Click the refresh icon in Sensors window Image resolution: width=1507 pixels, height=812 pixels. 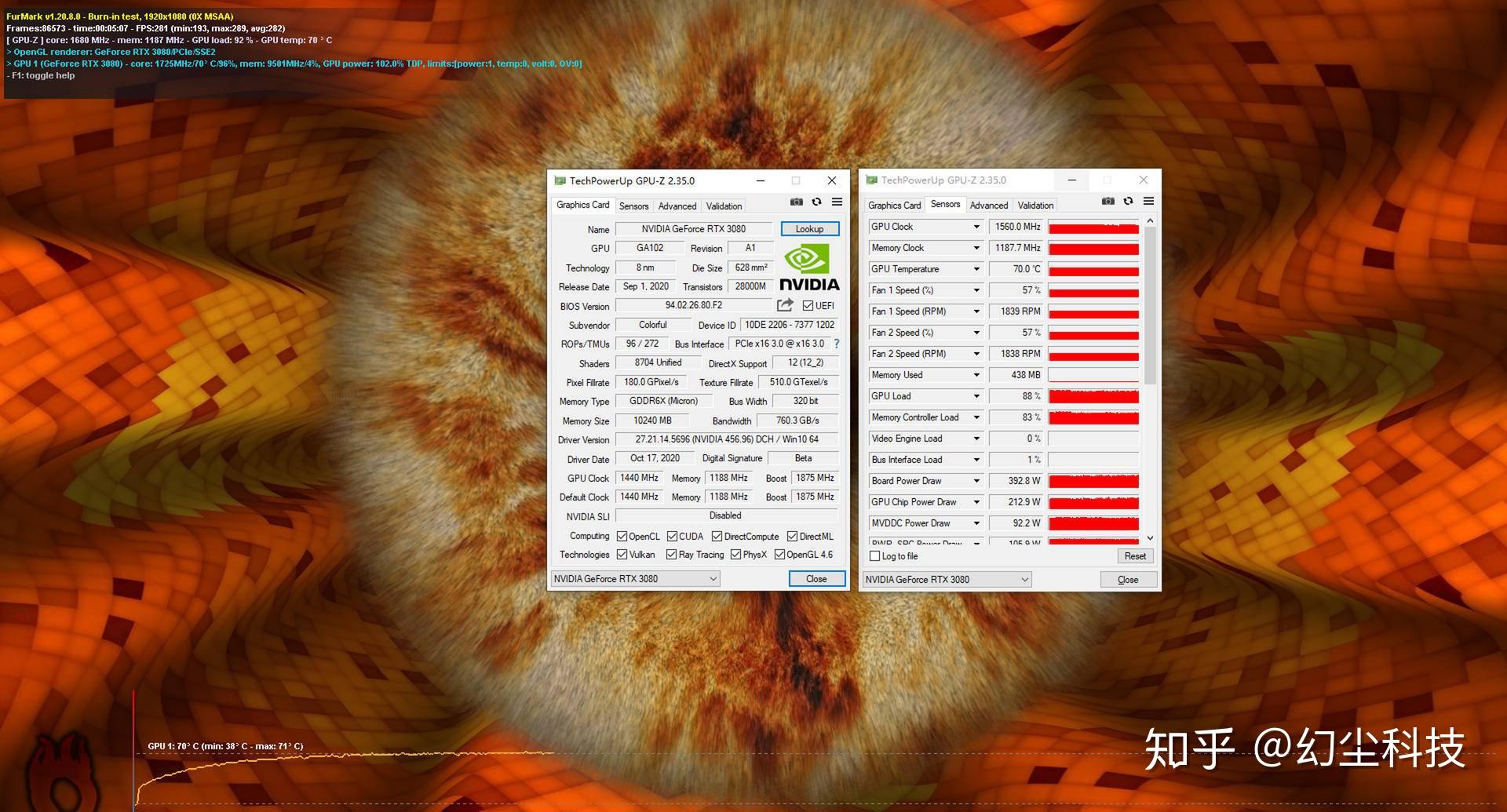coord(1129,202)
